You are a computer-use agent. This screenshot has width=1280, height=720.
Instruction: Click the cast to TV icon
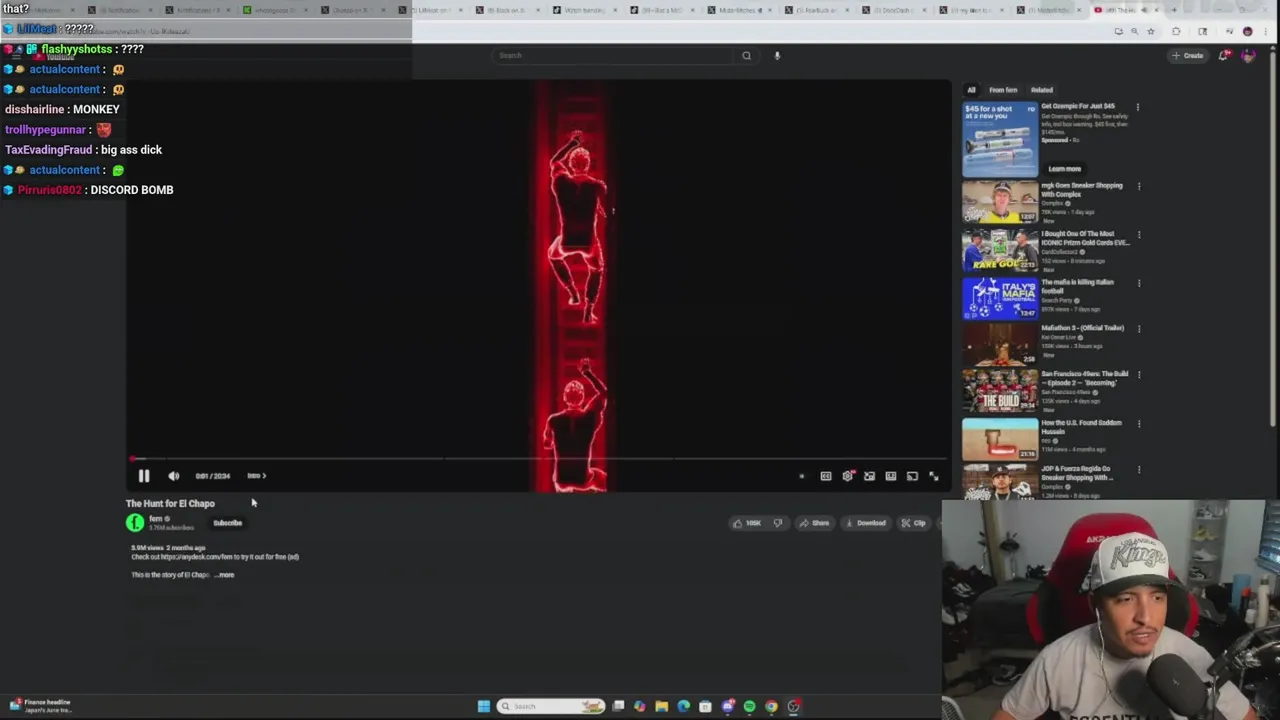tap(912, 476)
